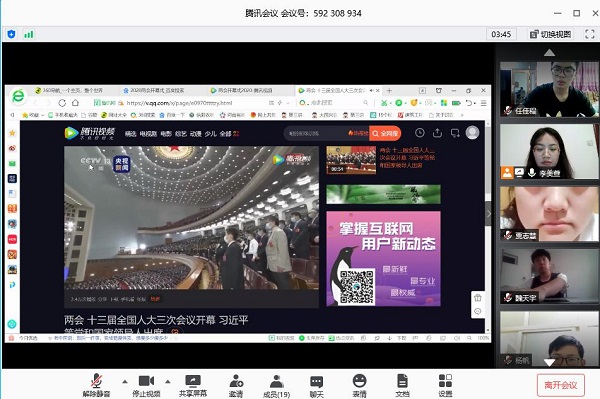Open the meeting security shield info
Screen dimensions: 600x399
[x=11, y=34]
